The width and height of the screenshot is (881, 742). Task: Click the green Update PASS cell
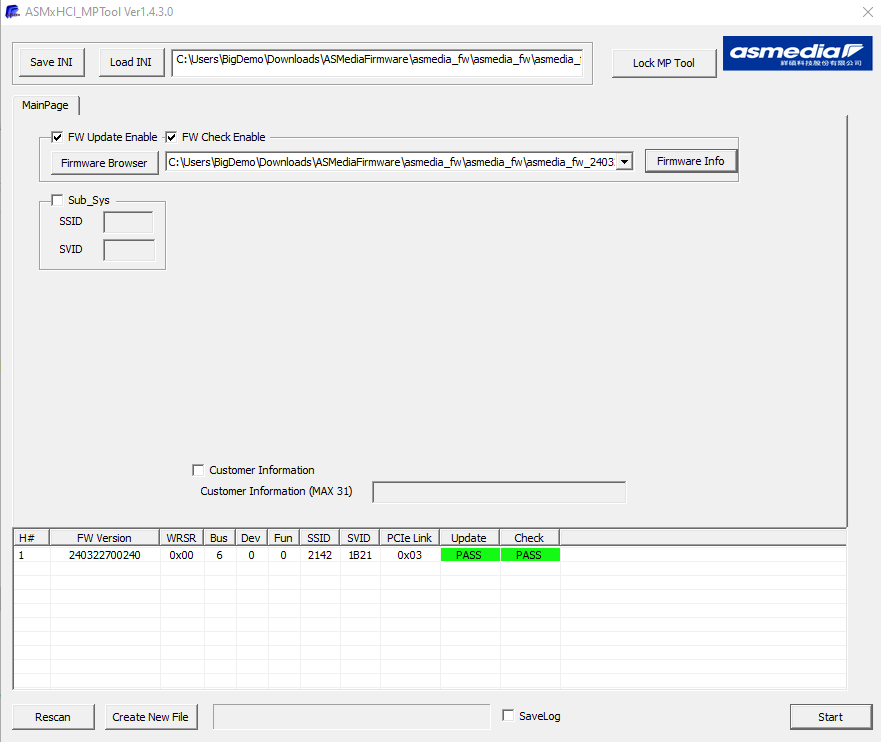[469, 555]
